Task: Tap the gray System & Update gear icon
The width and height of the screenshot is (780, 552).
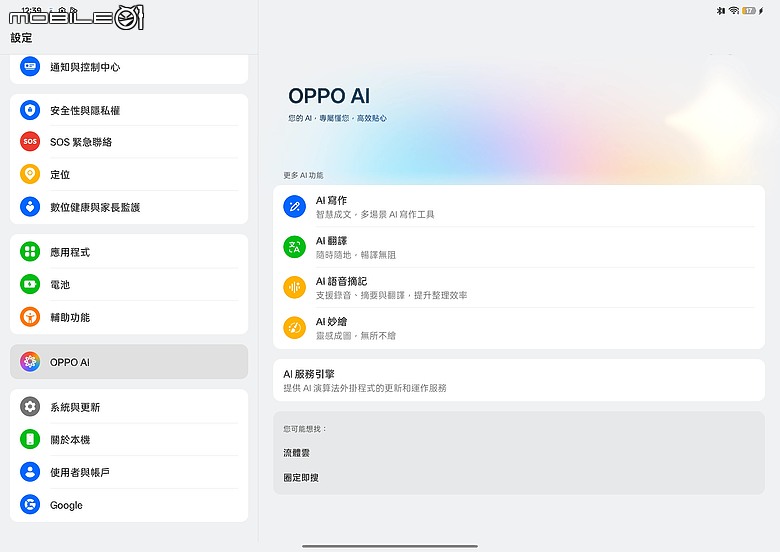Action: click(30, 407)
